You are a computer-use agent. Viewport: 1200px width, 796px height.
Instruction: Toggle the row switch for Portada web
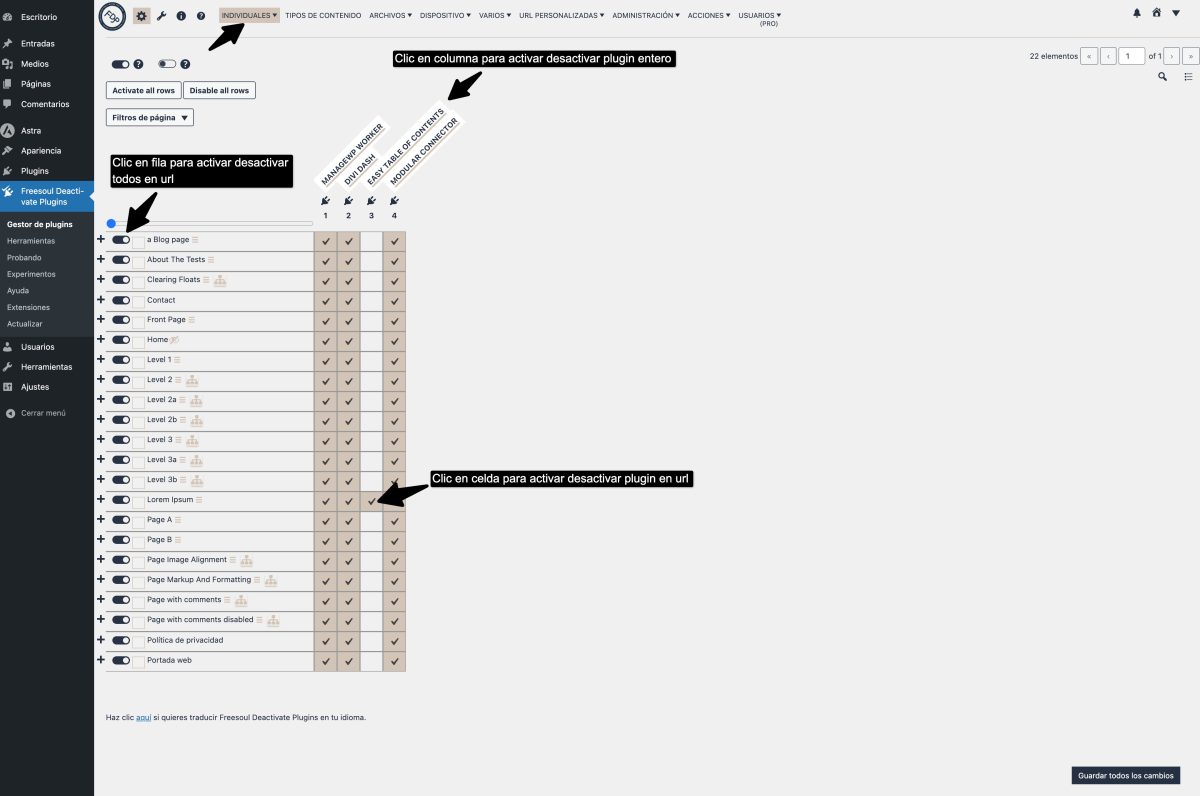pos(121,660)
